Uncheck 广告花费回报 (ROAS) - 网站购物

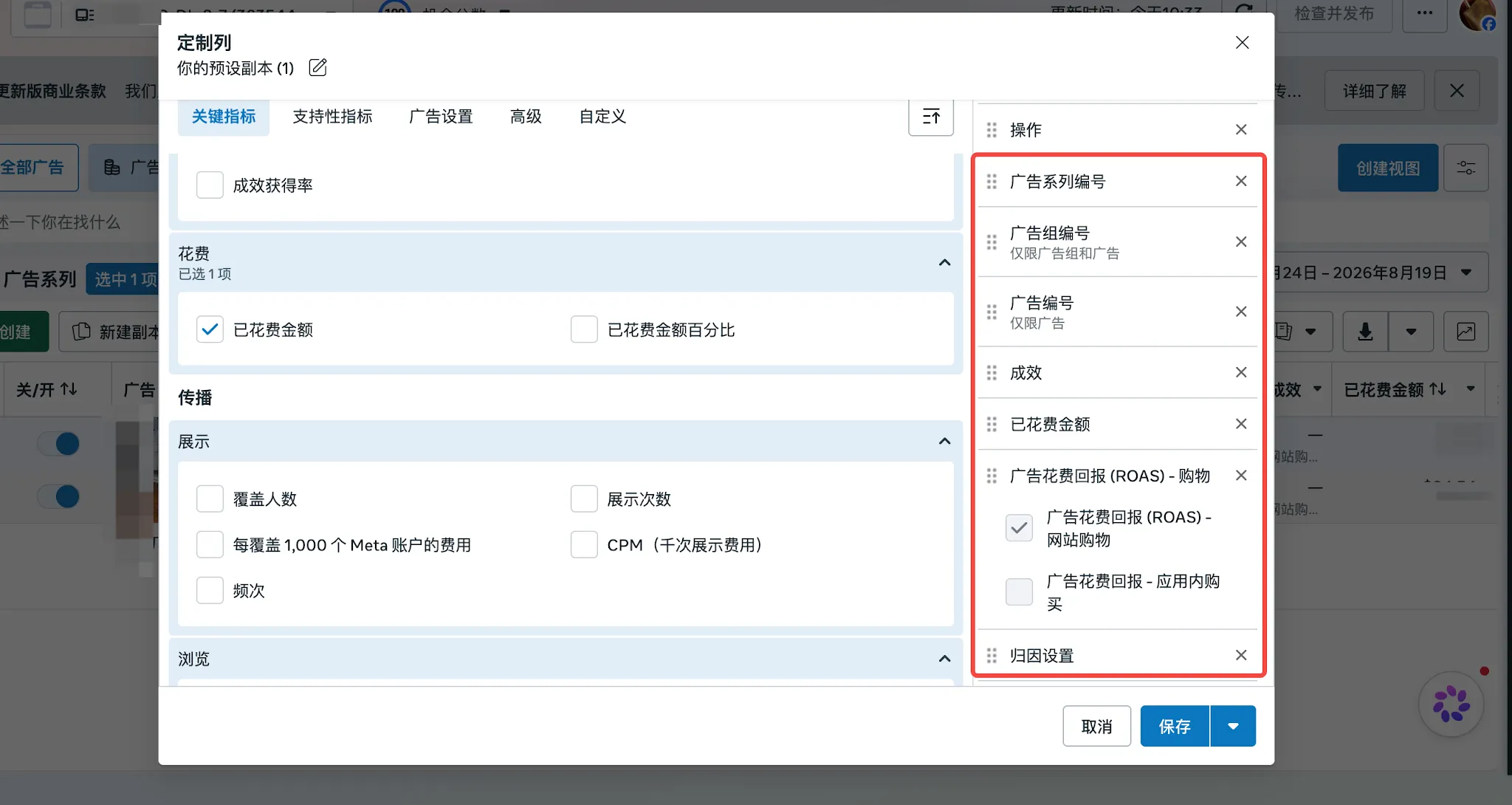click(1019, 528)
